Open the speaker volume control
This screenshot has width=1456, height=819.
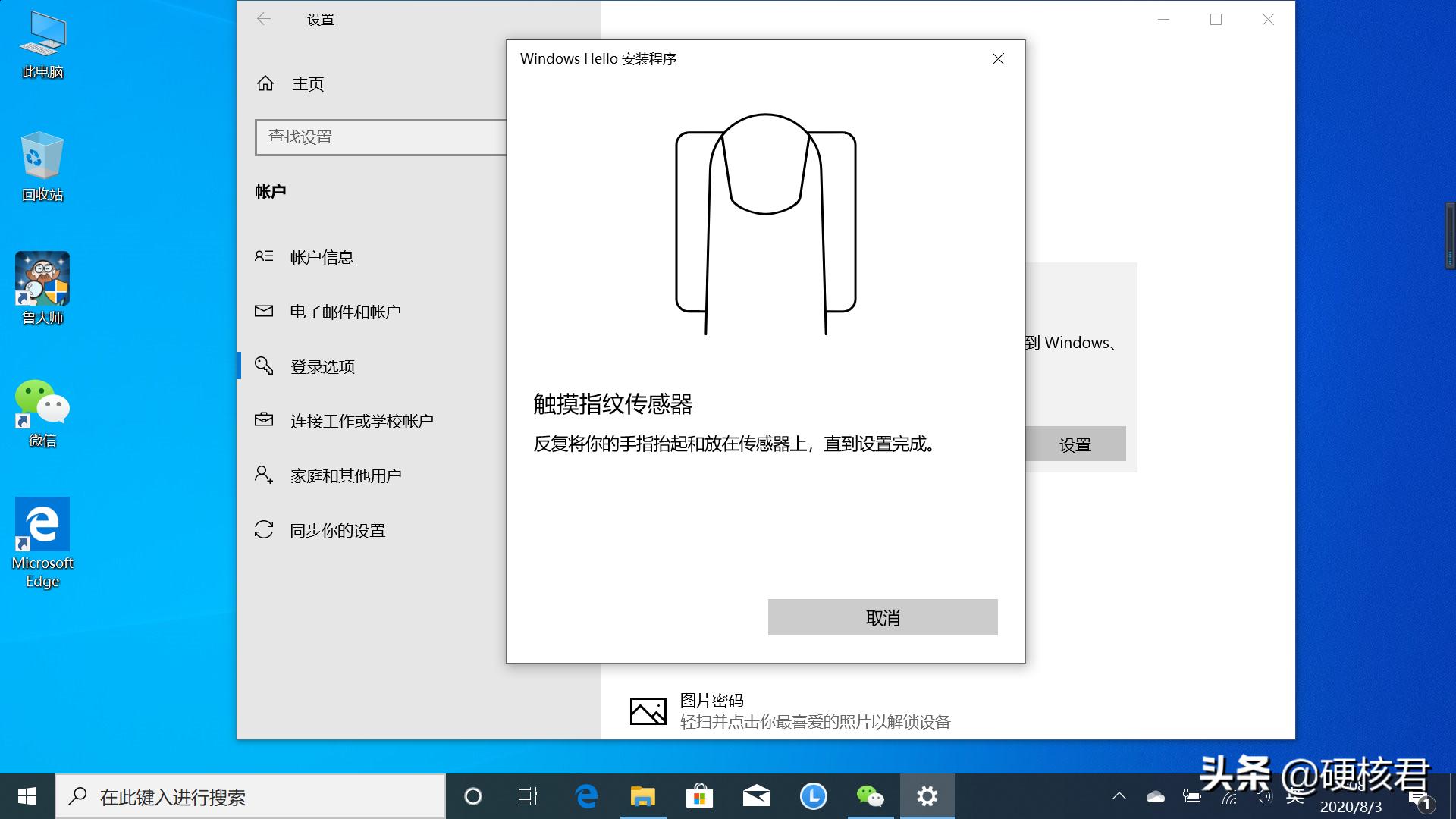(1263, 796)
